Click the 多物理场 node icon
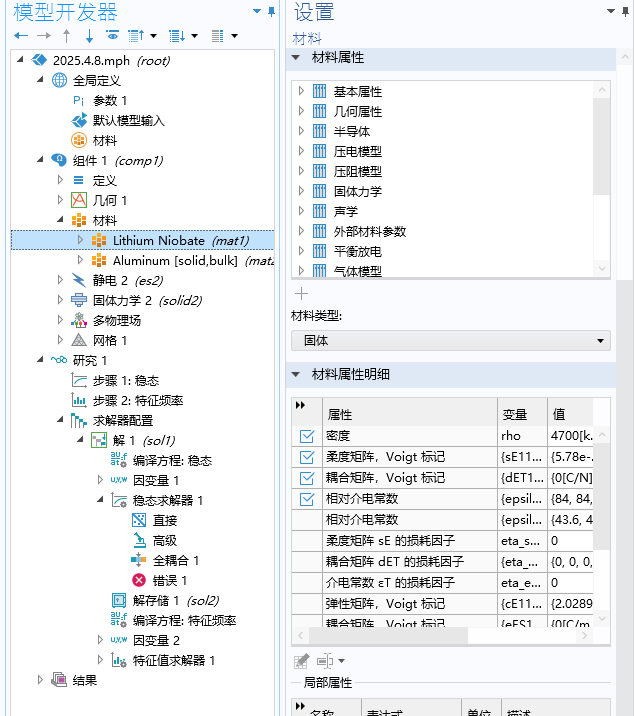 79,320
